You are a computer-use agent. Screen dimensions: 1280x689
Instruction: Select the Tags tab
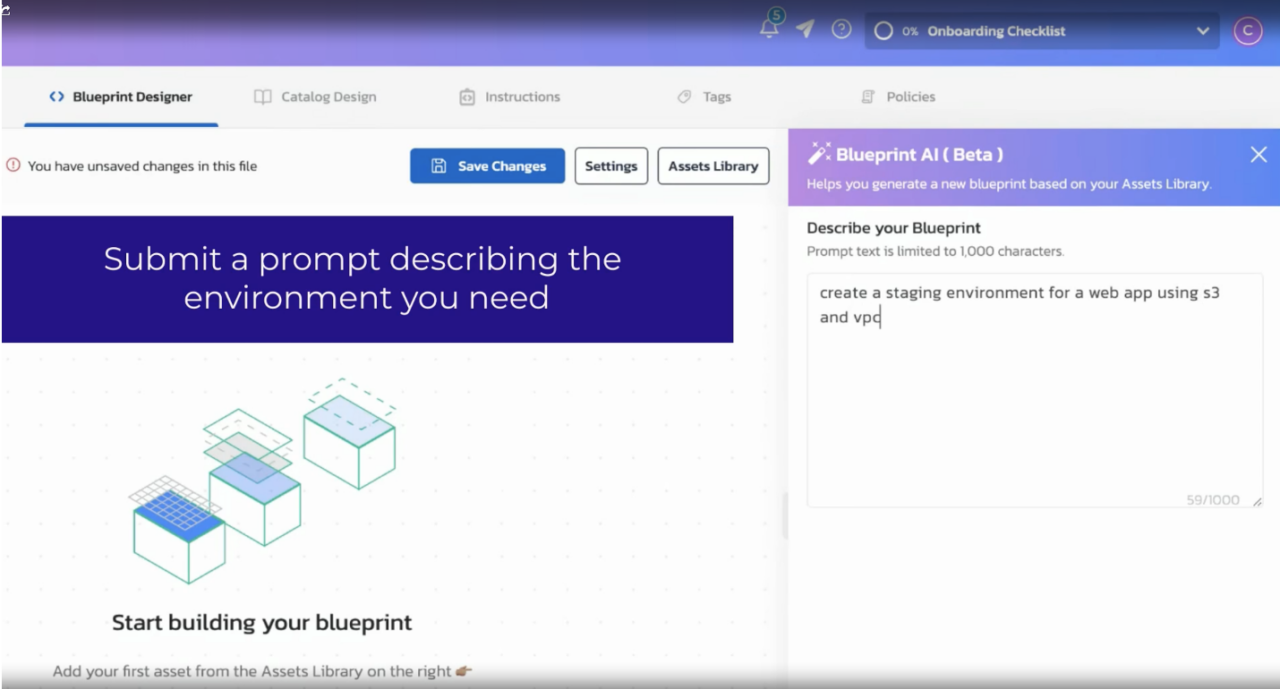(704, 97)
